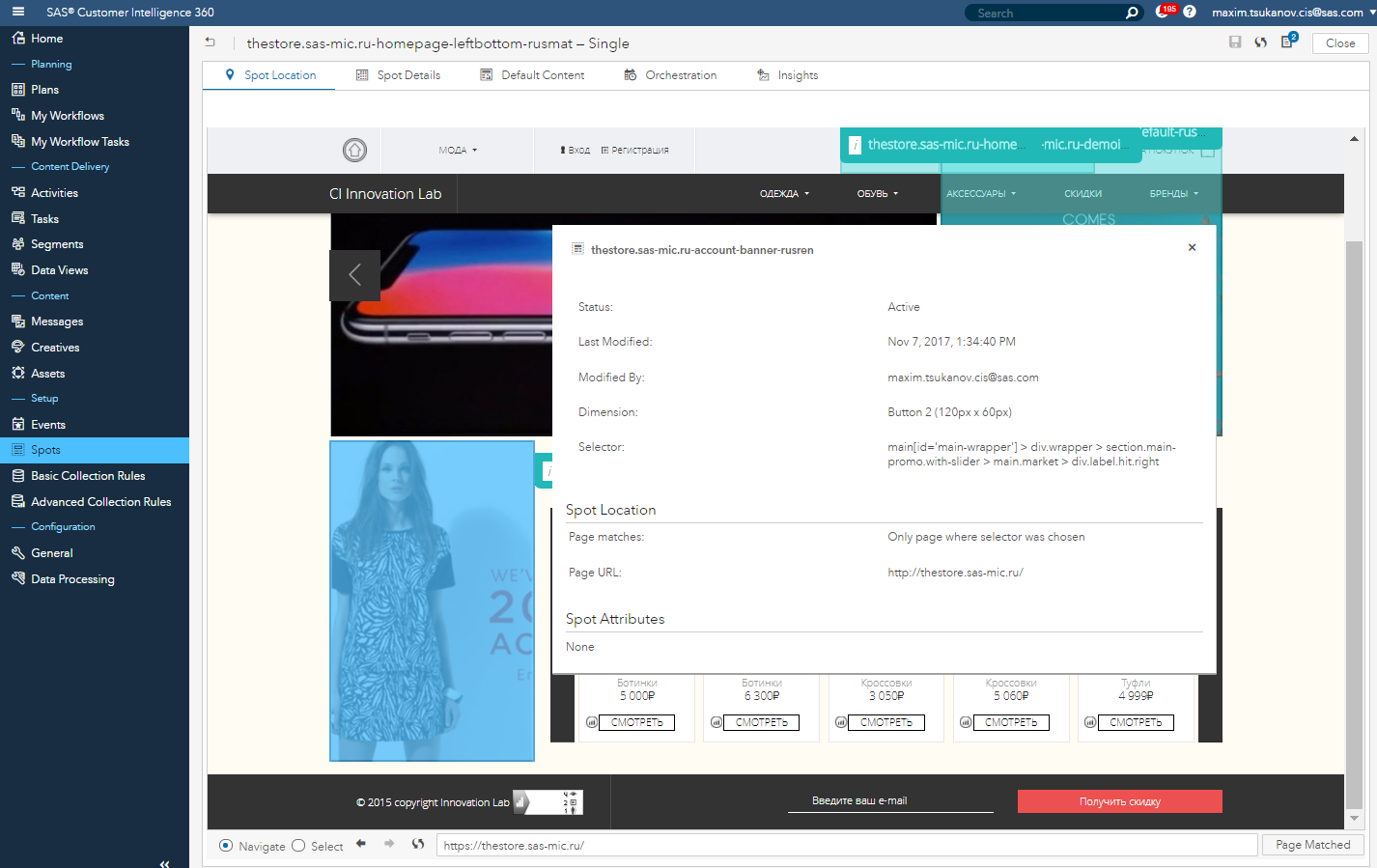Open Spots in the sidebar
Image resolution: width=1377 pixels, height=868 pixels.
pyautogui.click(x=95, y=450)
